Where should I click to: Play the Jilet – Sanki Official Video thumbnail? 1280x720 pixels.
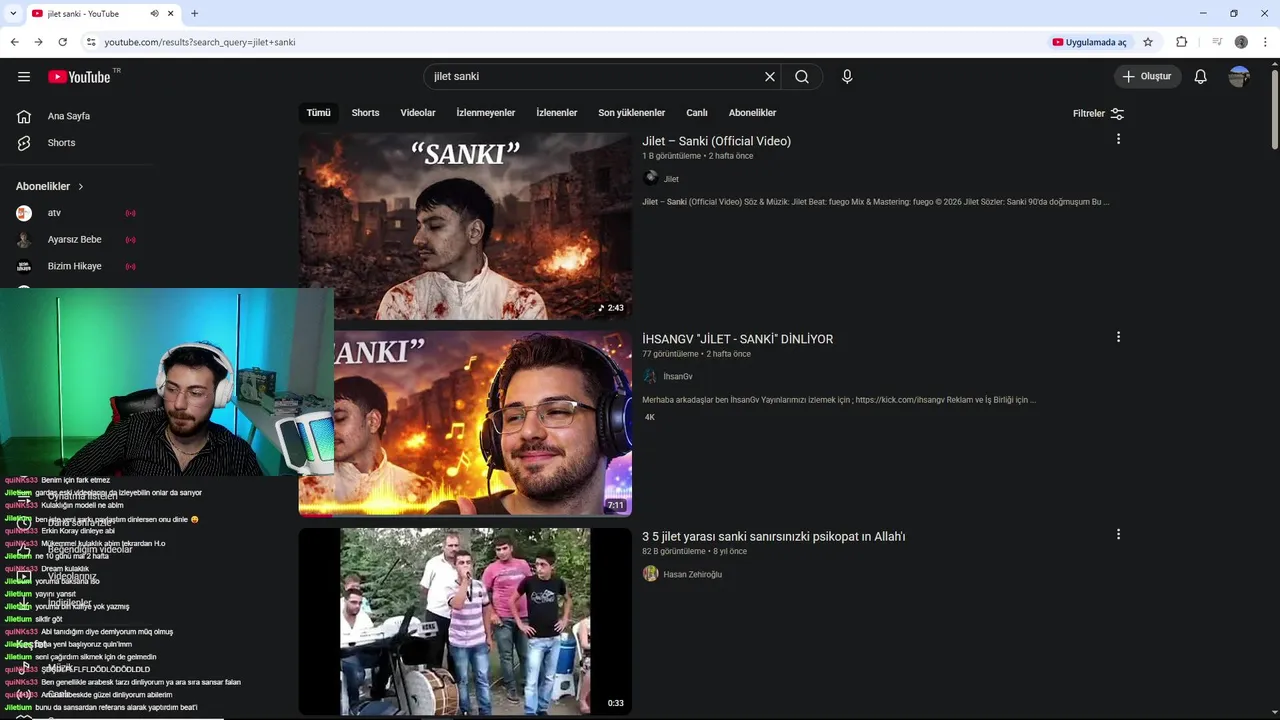(465, 226)
